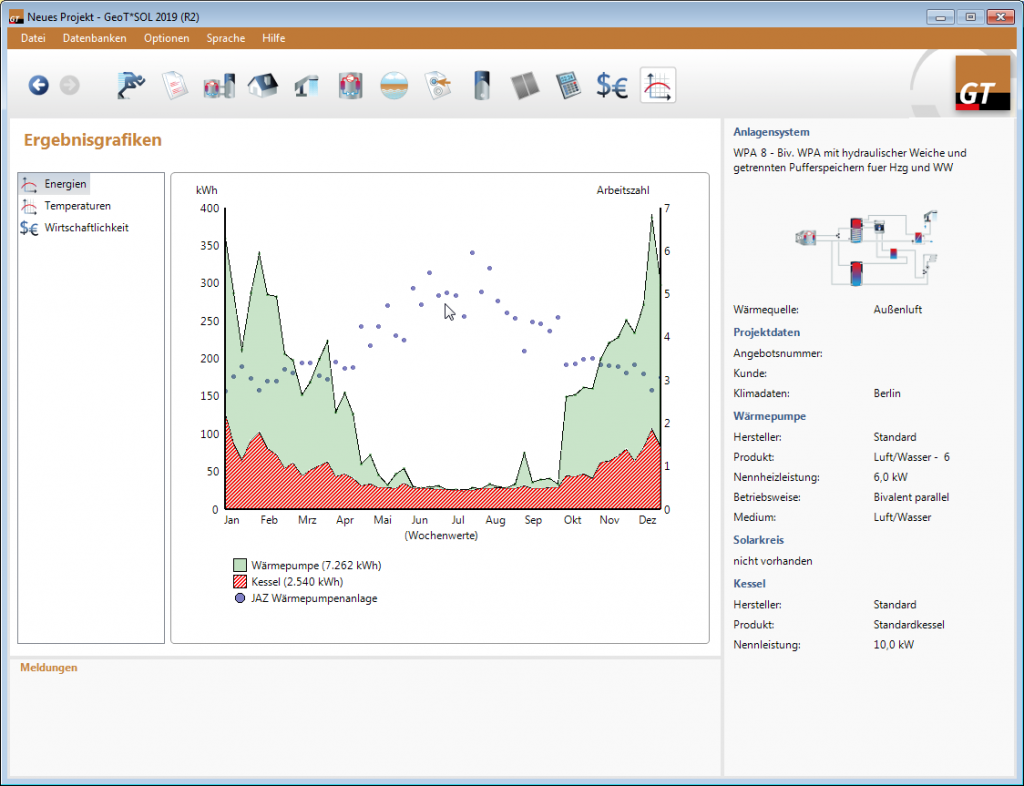Click the (Wochenwerte) axis caption
1024x786 pixels.
[441, 535]
